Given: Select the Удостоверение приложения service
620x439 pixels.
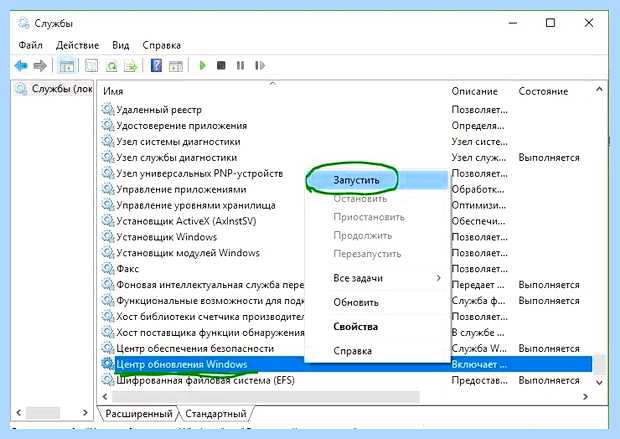Looking at the screenshot, I should [181, 126].
